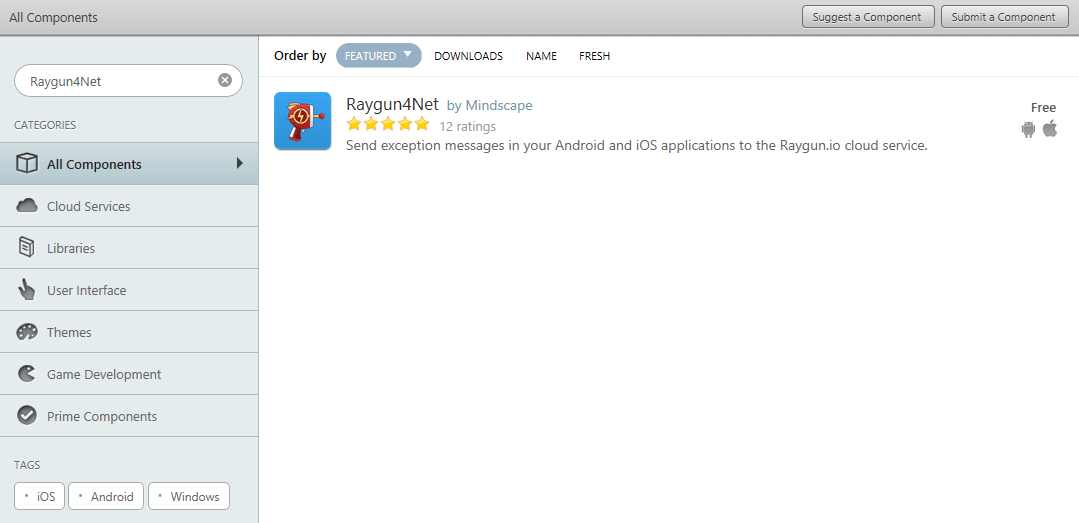Click the User Interface hand icon
The width and height of the screenshot is (1079, 523).
pyautogui.click(x=26, y=290)
